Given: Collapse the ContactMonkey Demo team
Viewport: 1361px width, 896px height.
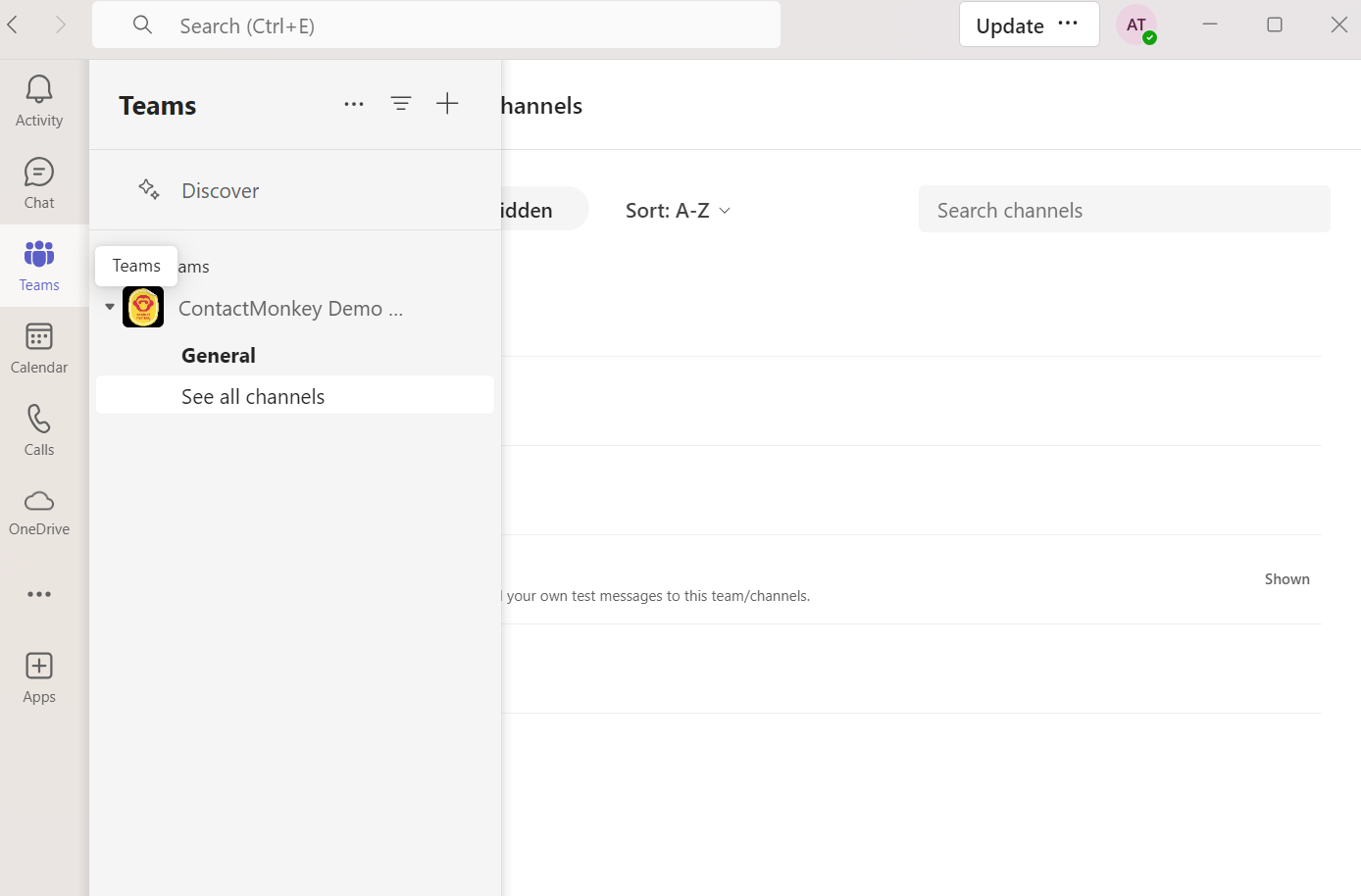Looking at the screenshot, I should pos(110,307).
